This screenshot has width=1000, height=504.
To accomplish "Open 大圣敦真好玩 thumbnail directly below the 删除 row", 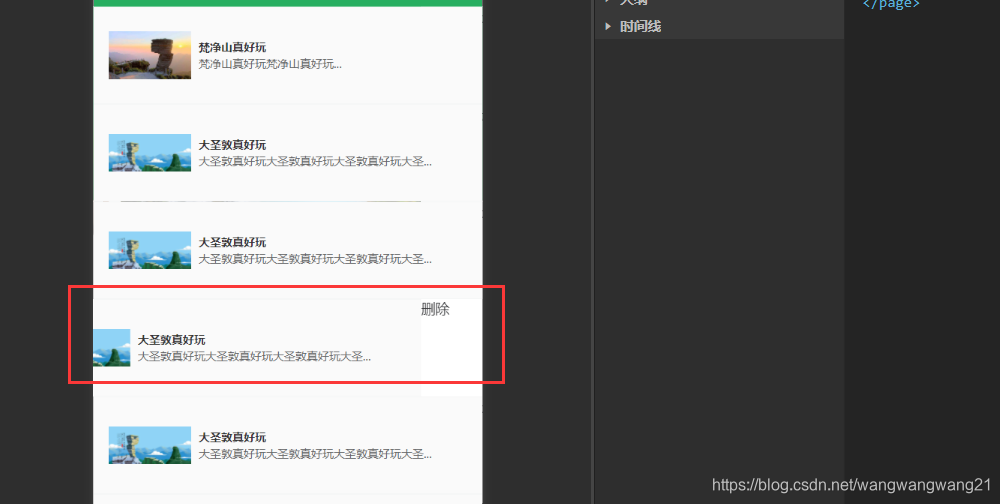I will coord(150,445).
